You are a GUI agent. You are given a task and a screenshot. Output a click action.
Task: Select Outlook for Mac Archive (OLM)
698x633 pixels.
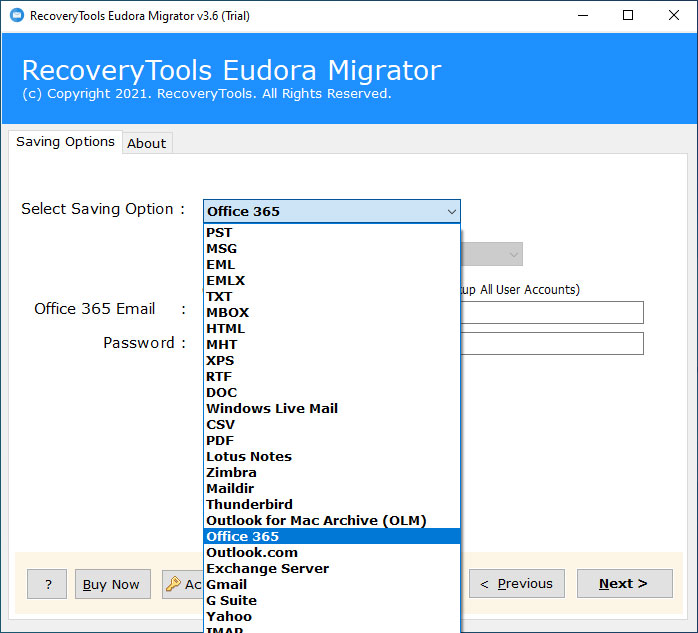pyautogui.click(x=332, y=521)
